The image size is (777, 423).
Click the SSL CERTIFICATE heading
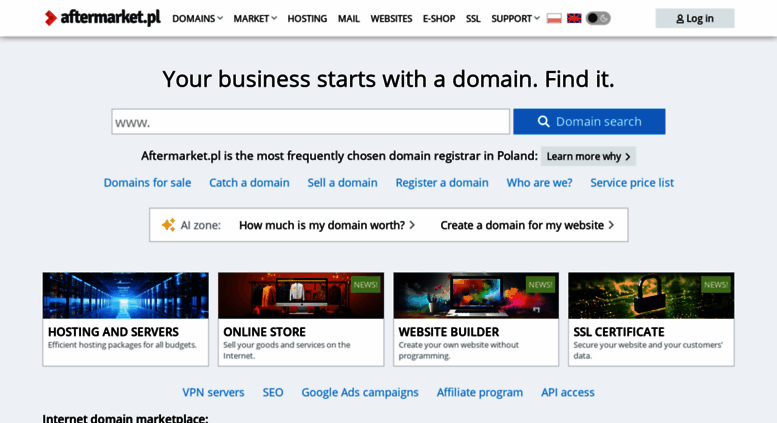pyautogui.click(x=619, y=332)
